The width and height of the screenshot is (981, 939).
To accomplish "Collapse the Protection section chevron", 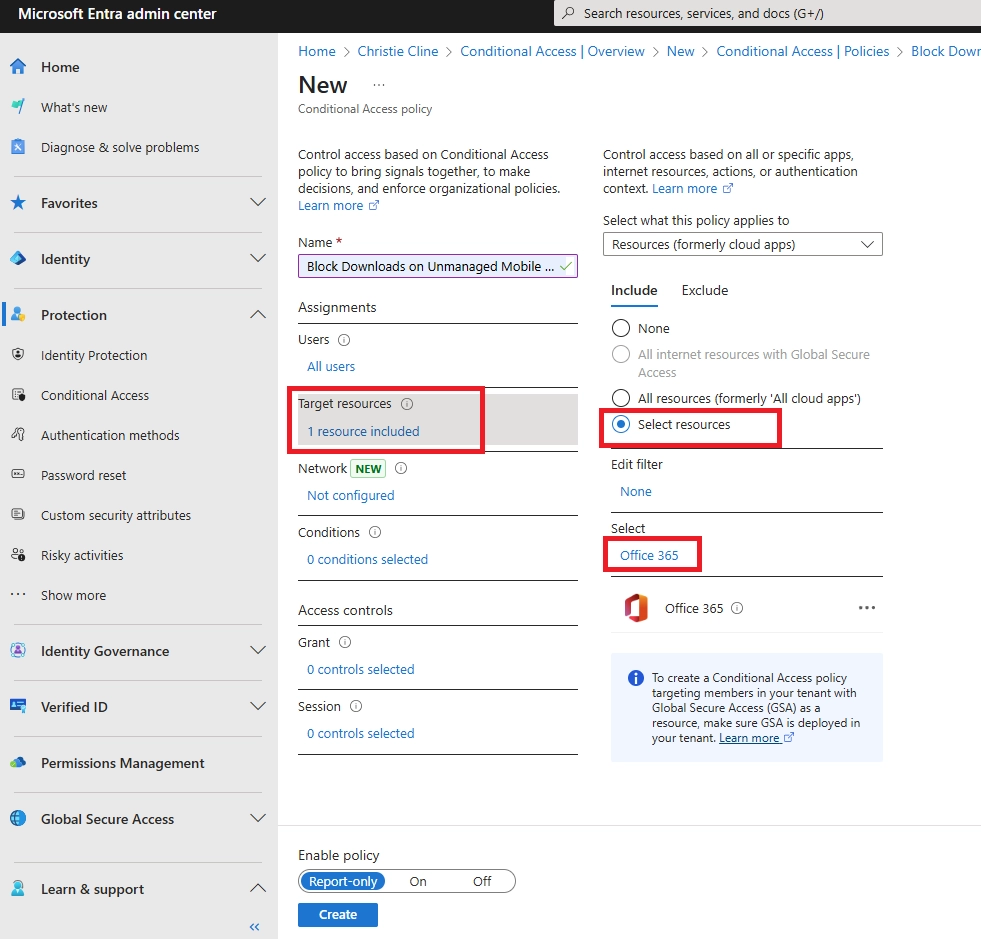I will [x=258, y=314].
